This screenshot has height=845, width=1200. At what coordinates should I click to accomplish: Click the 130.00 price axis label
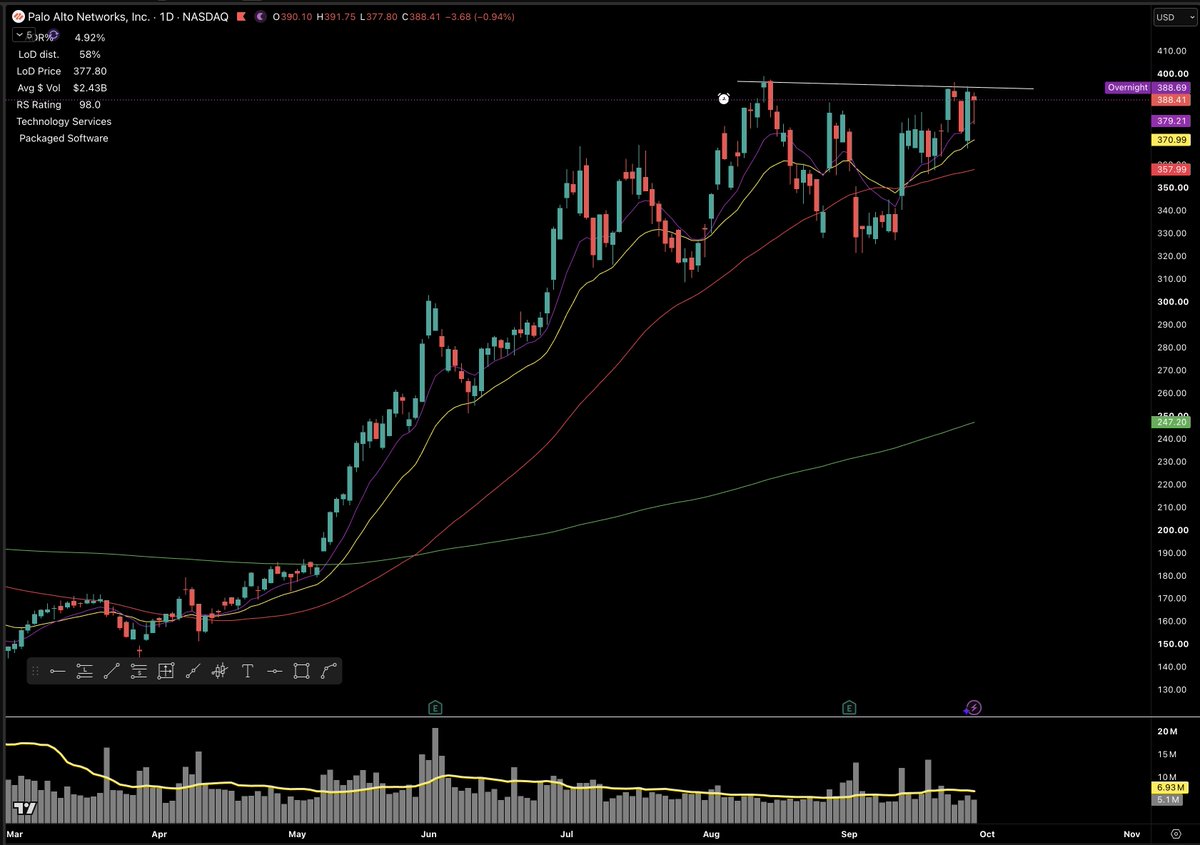coord(1171,690)
